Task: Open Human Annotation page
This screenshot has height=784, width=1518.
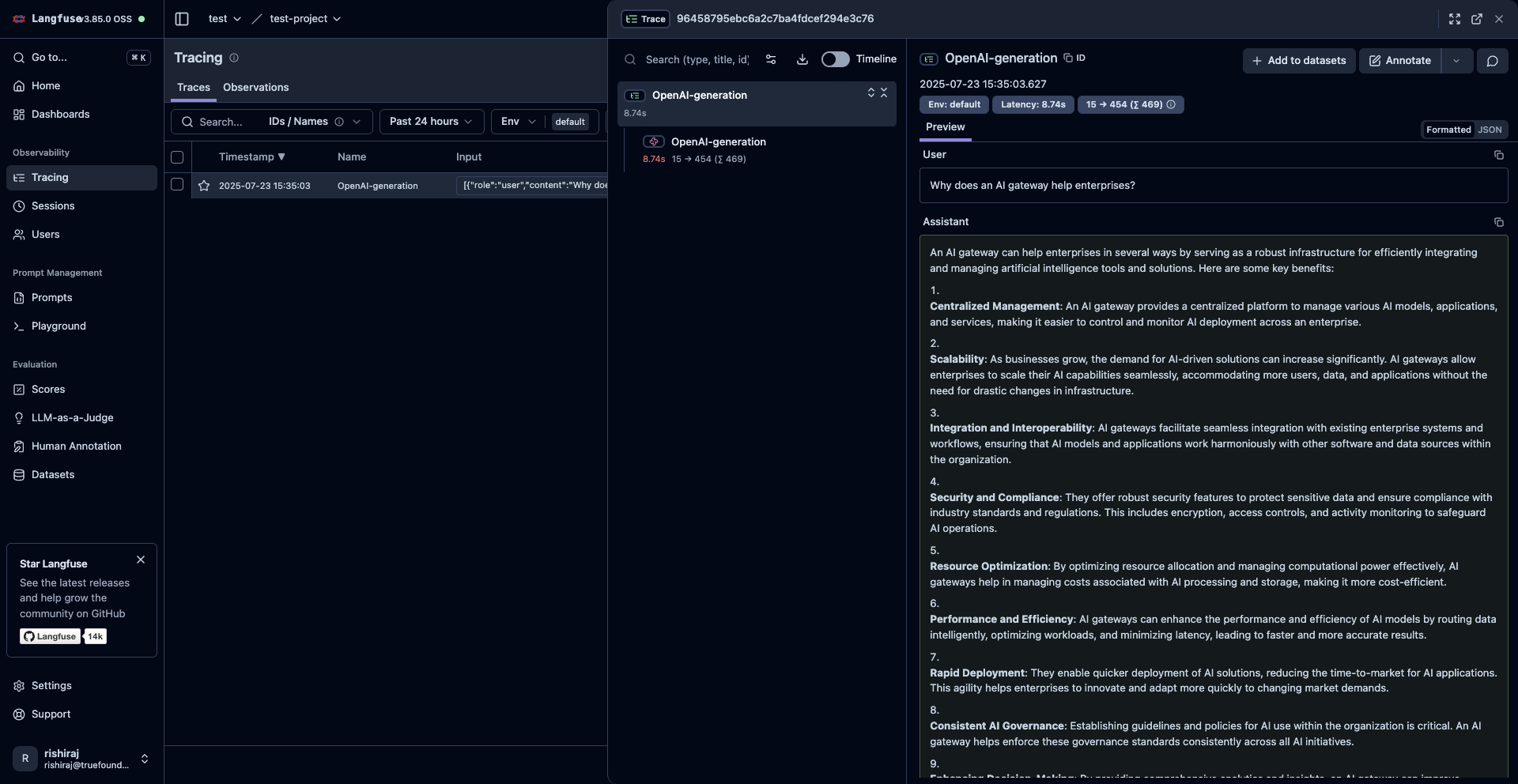Action: click(81, 446)
